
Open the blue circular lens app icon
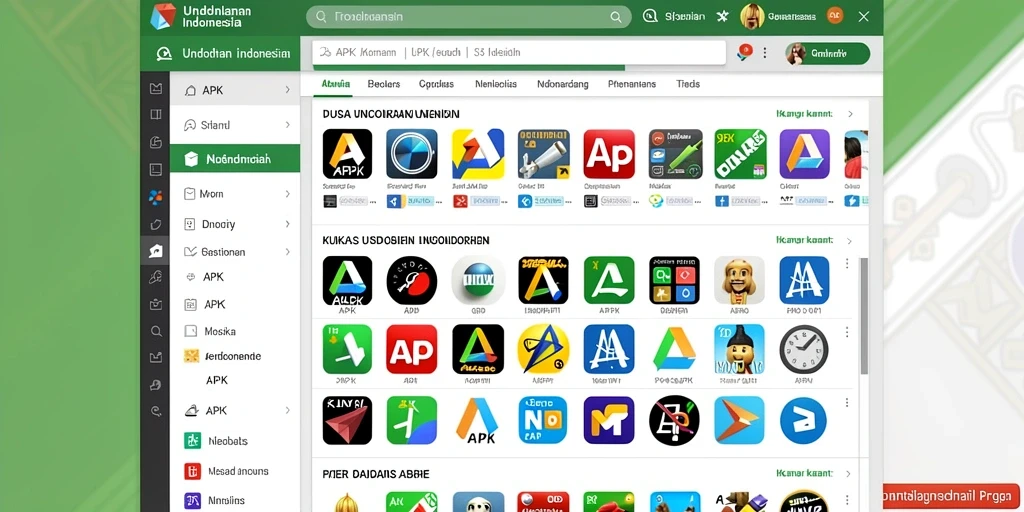coord(411,154)
